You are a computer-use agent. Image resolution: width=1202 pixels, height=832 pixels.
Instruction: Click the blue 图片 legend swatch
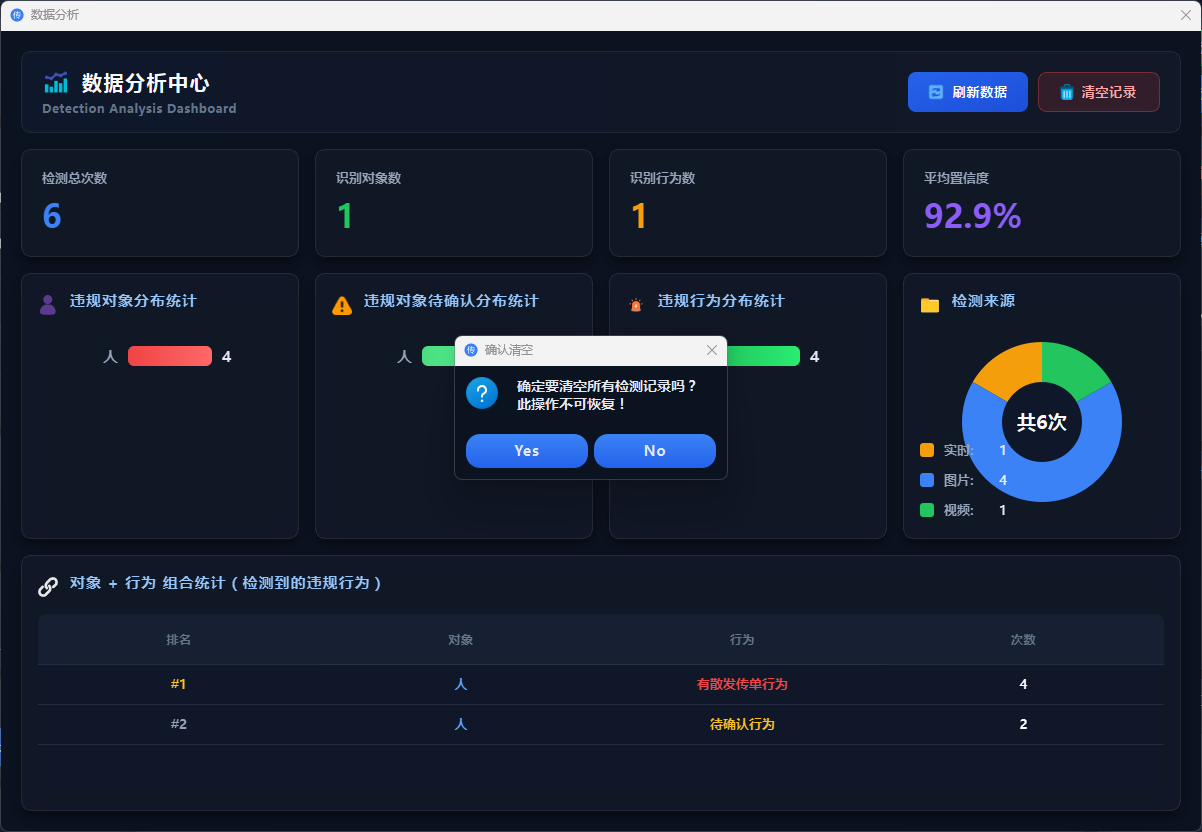tap(927, 480)
